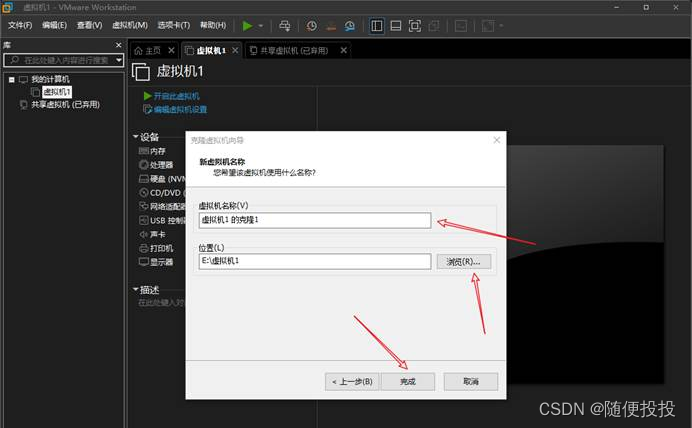Collapse the 我的计算机 tree node
The image size is (692, 428).
tap(12, 80)
